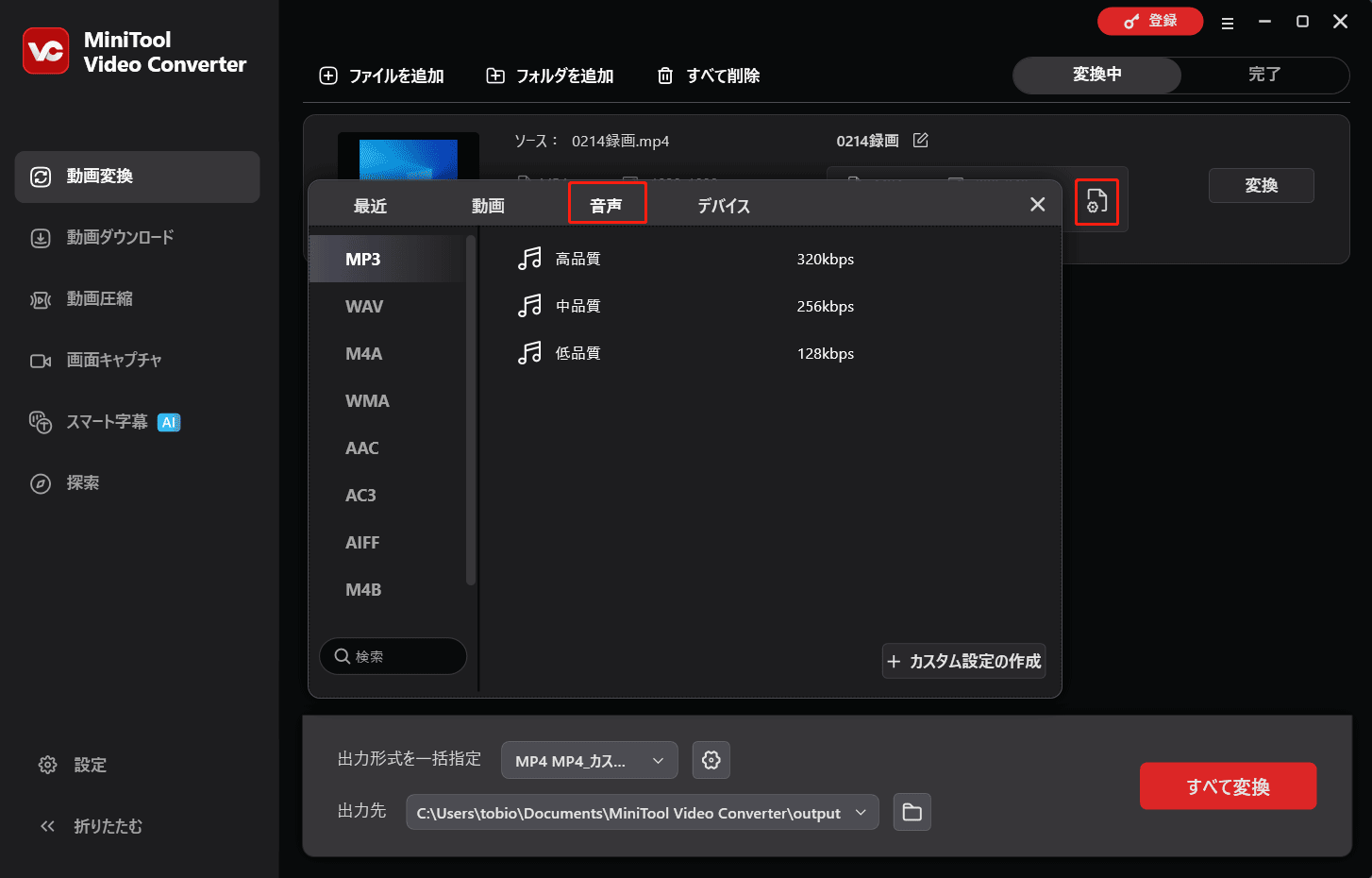The height and width of the screenshot is (878, 1372).
Task: Switch to the 完了 tab
Action: [x=1264, y=76]
